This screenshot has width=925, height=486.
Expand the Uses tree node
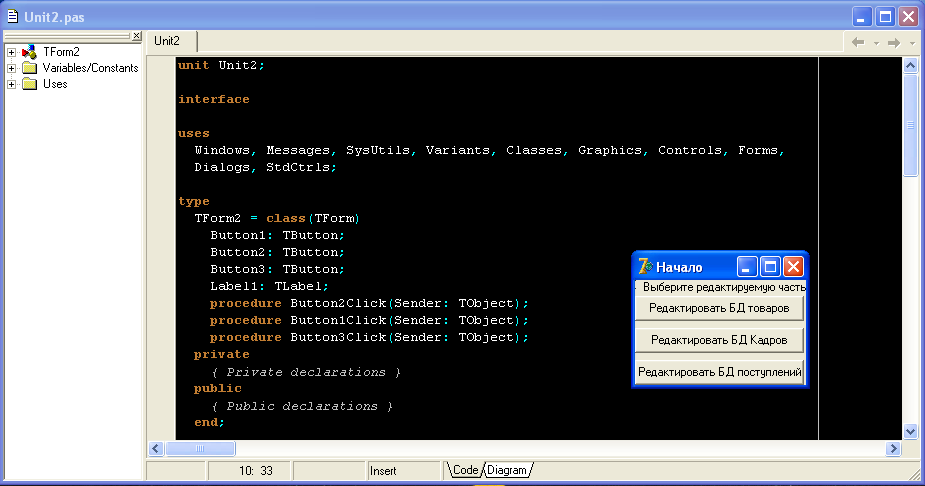[x=11, y=84]
